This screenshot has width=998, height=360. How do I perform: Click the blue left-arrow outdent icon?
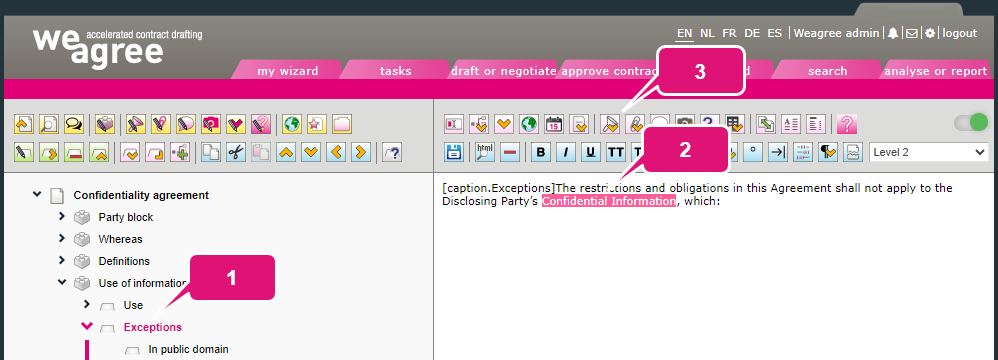[x=336, y=153]
